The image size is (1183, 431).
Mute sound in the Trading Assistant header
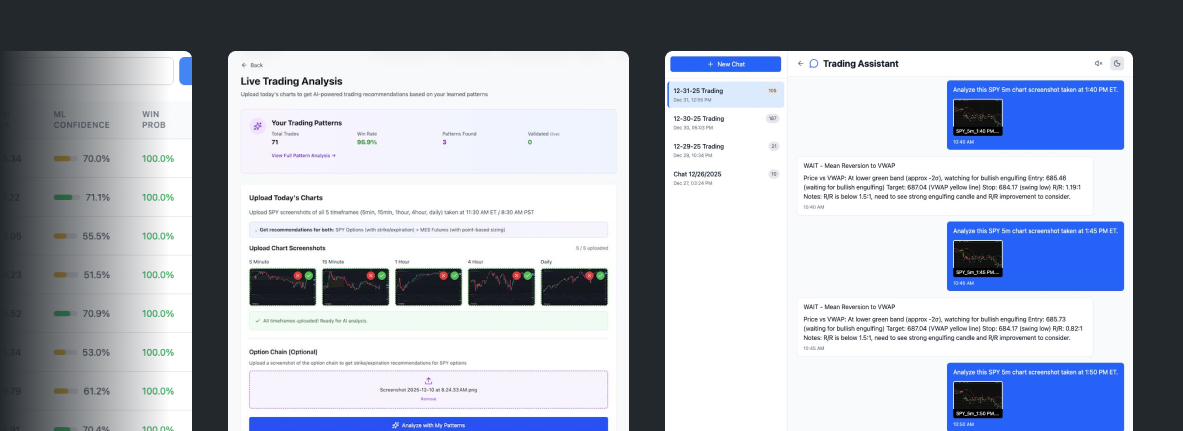click(x=1098, y=63)
